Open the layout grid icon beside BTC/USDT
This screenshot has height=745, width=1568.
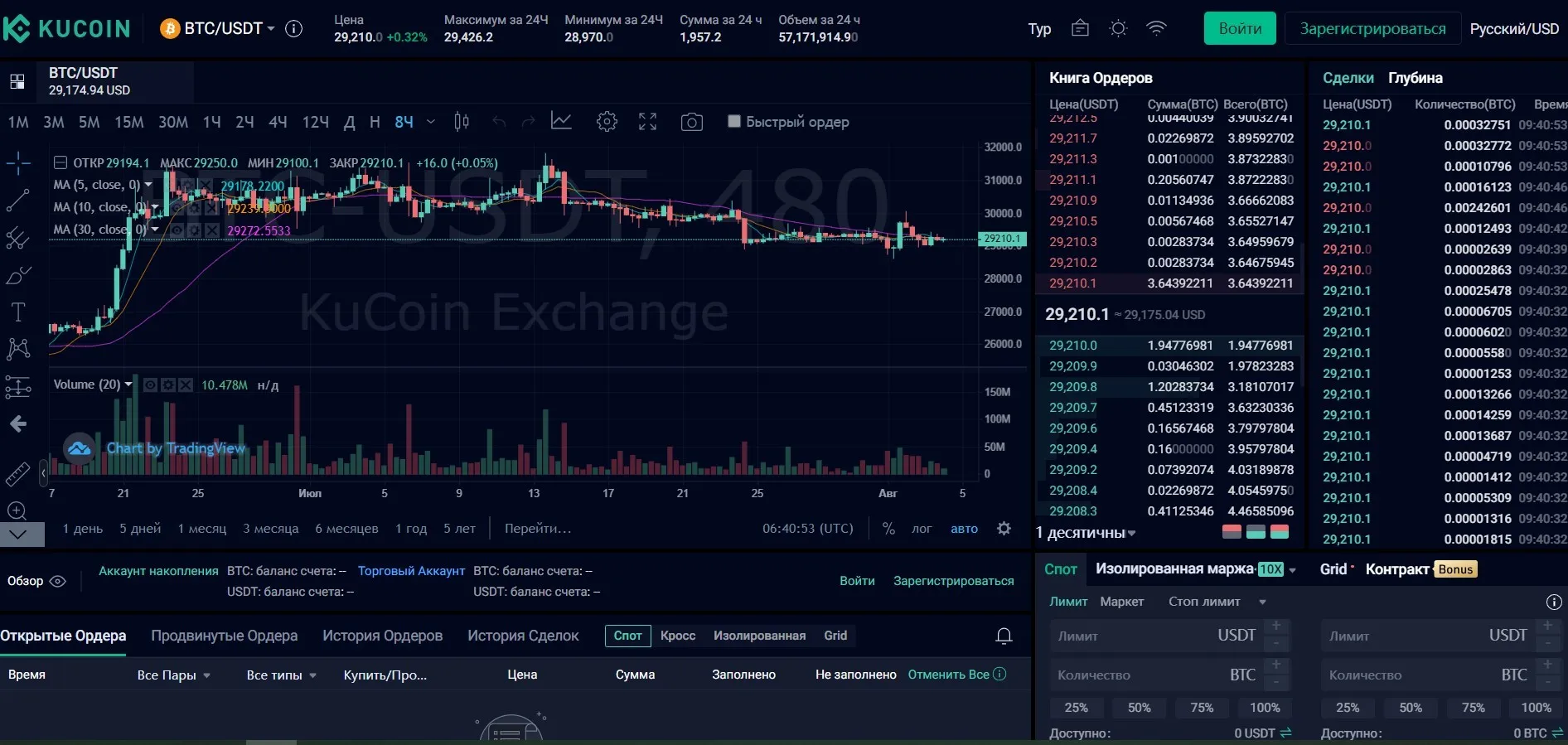tap(17, 82)
